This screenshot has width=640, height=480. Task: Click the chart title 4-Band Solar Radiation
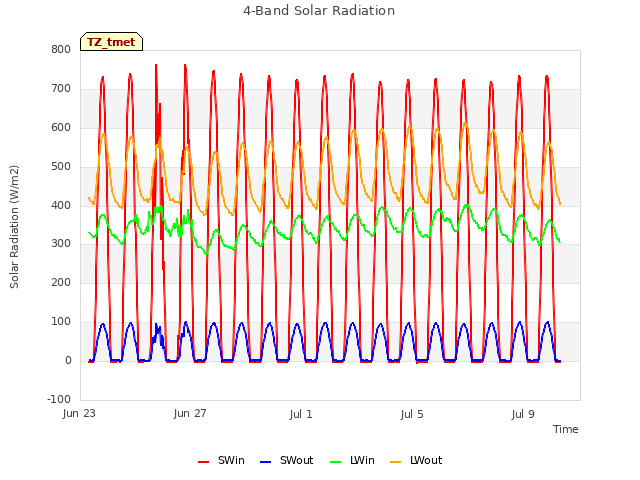tap(319, 11)
